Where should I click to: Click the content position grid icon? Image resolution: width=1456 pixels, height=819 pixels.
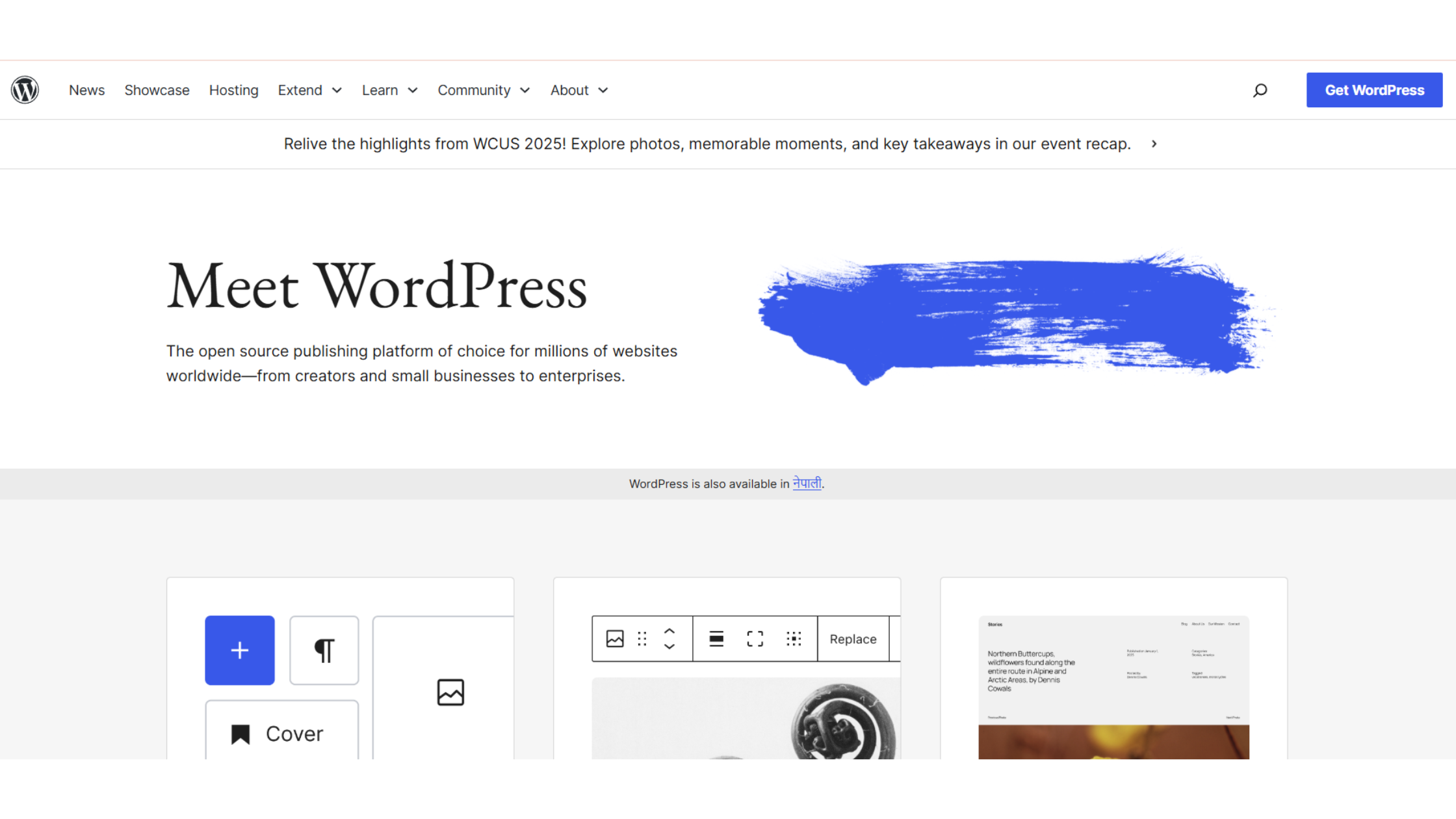click(794, 639)
